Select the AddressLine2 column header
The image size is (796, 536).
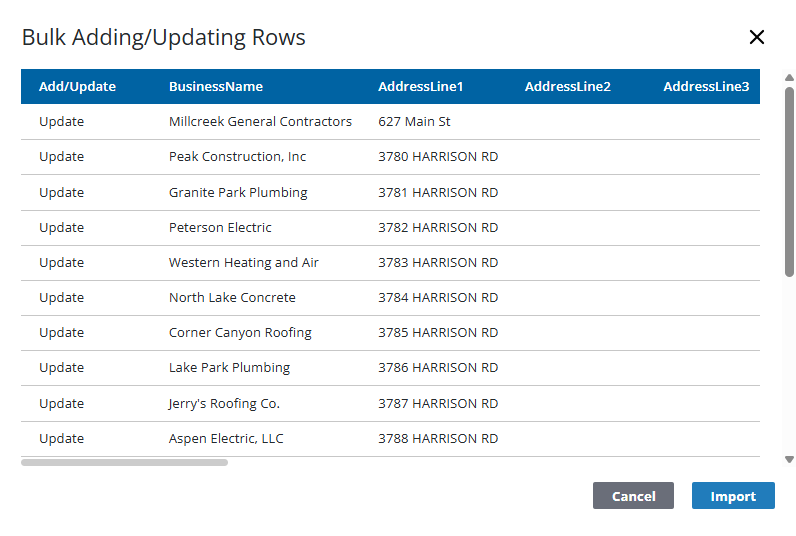click(567, 87)
